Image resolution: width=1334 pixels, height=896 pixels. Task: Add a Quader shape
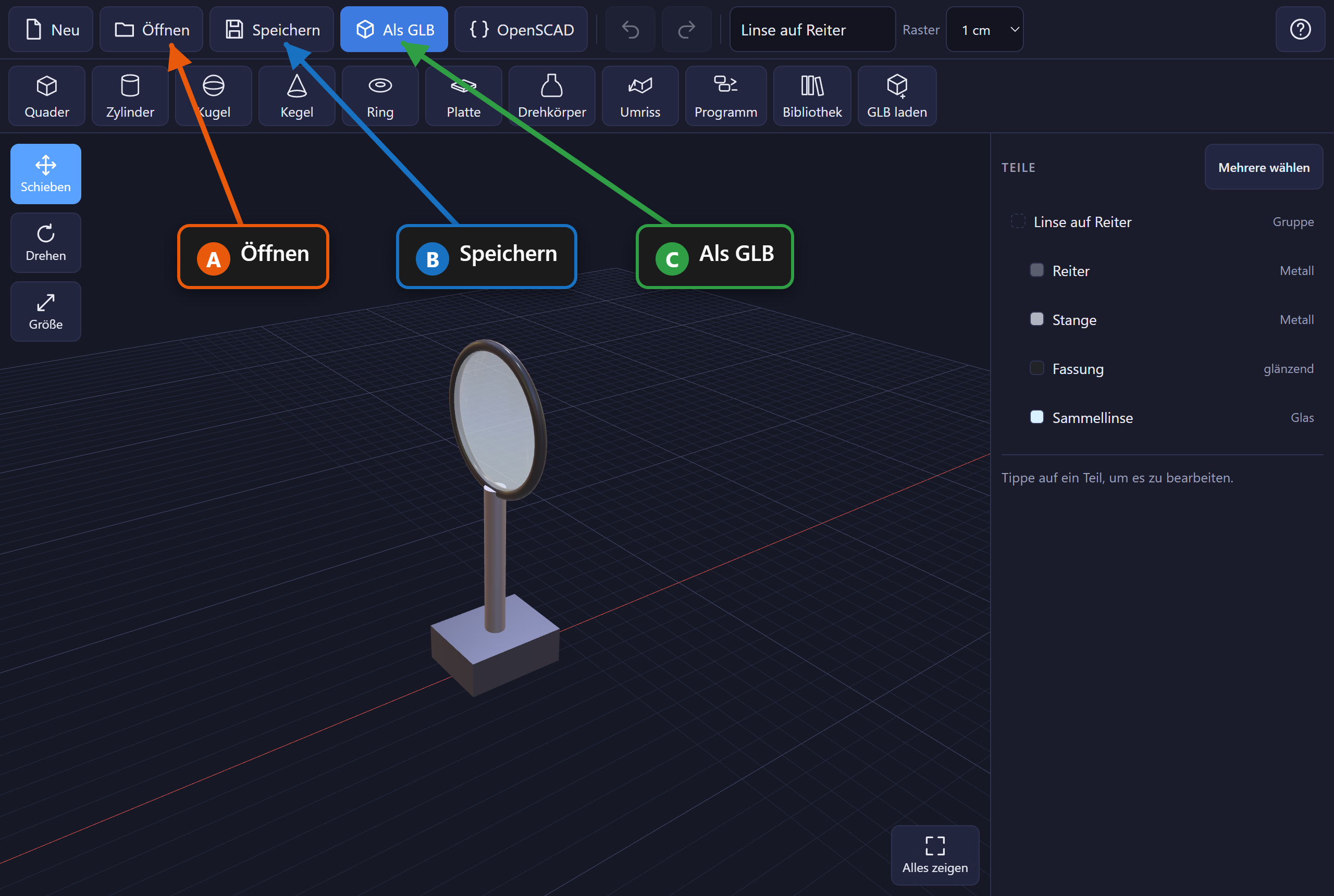pos(47,96)
